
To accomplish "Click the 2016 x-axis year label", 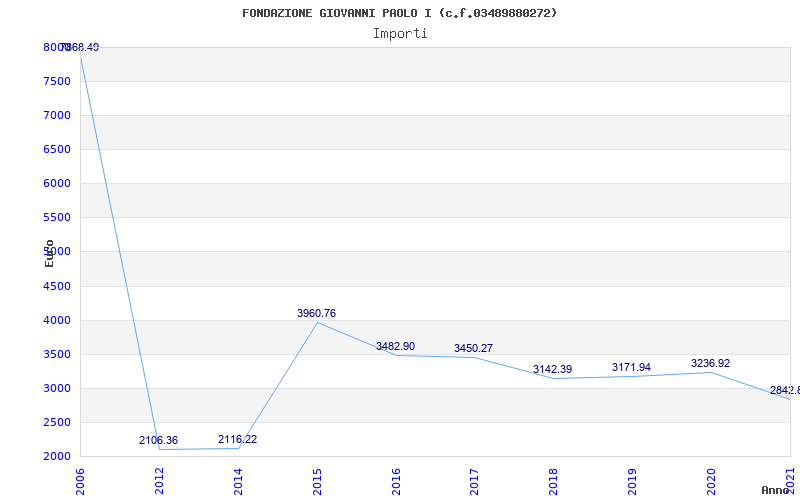I will 396,482.
